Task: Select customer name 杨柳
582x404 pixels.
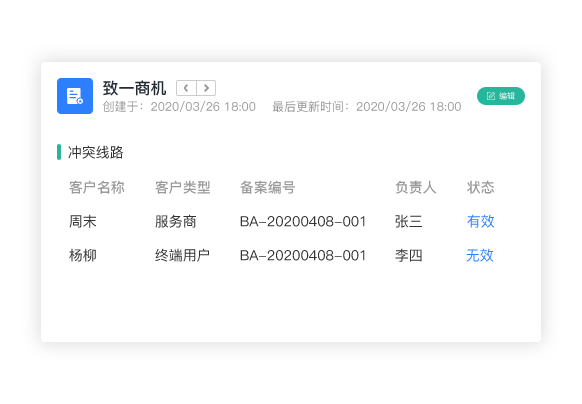Action: [x=82, y=255]
